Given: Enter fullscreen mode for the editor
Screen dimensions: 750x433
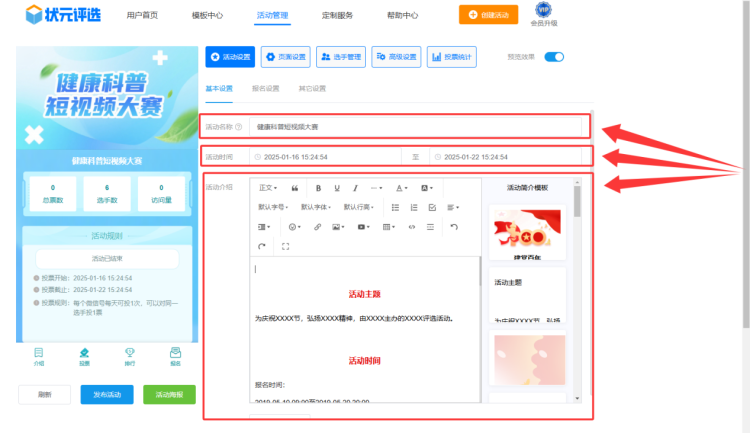Looking at the screenshot, I should 286,246.
